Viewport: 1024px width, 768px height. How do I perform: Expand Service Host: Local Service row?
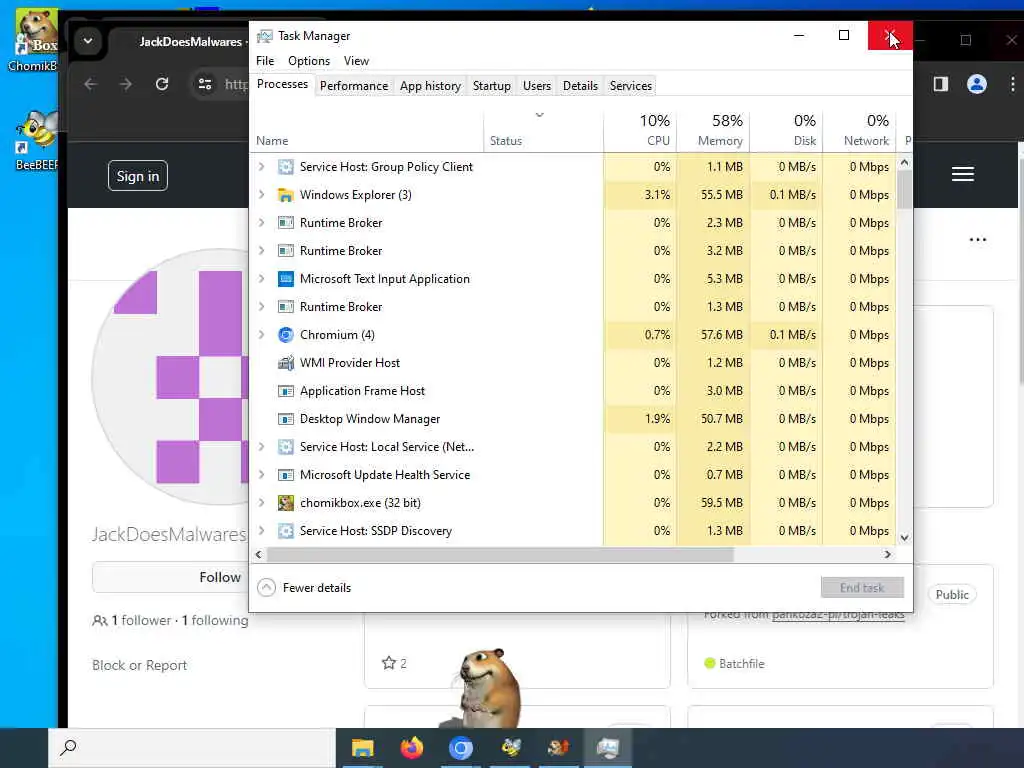(261, 447)
